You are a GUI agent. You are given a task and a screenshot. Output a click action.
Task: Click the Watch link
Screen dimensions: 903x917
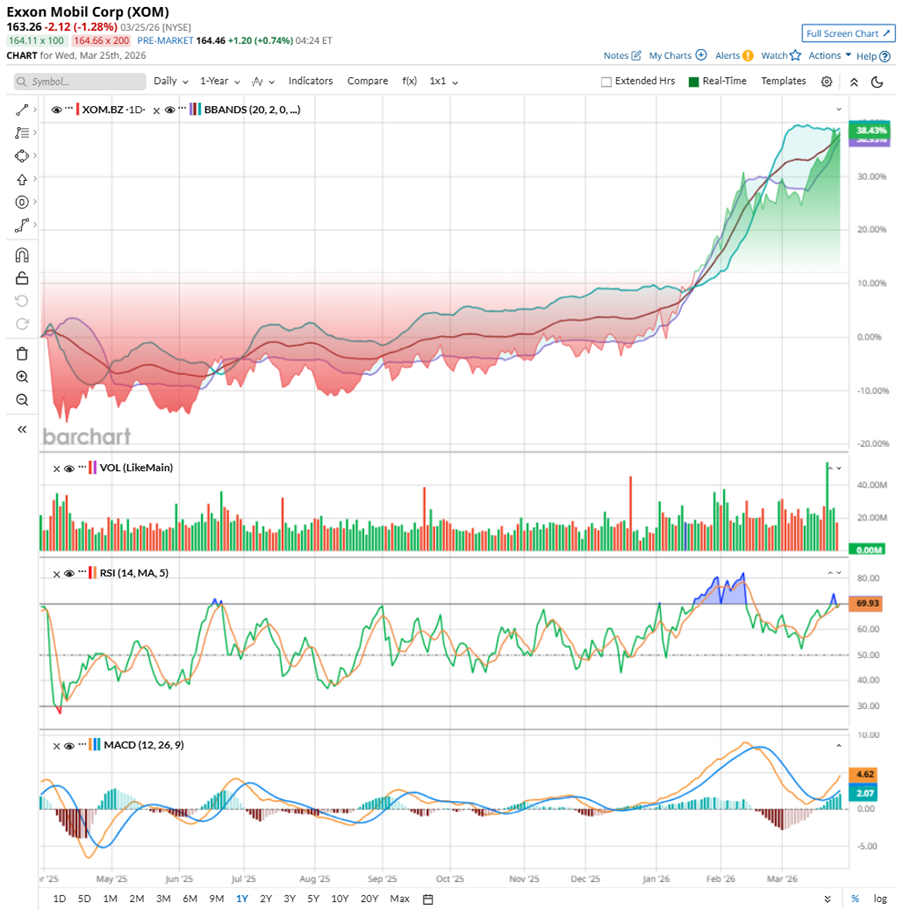click(x=774, y=56)
